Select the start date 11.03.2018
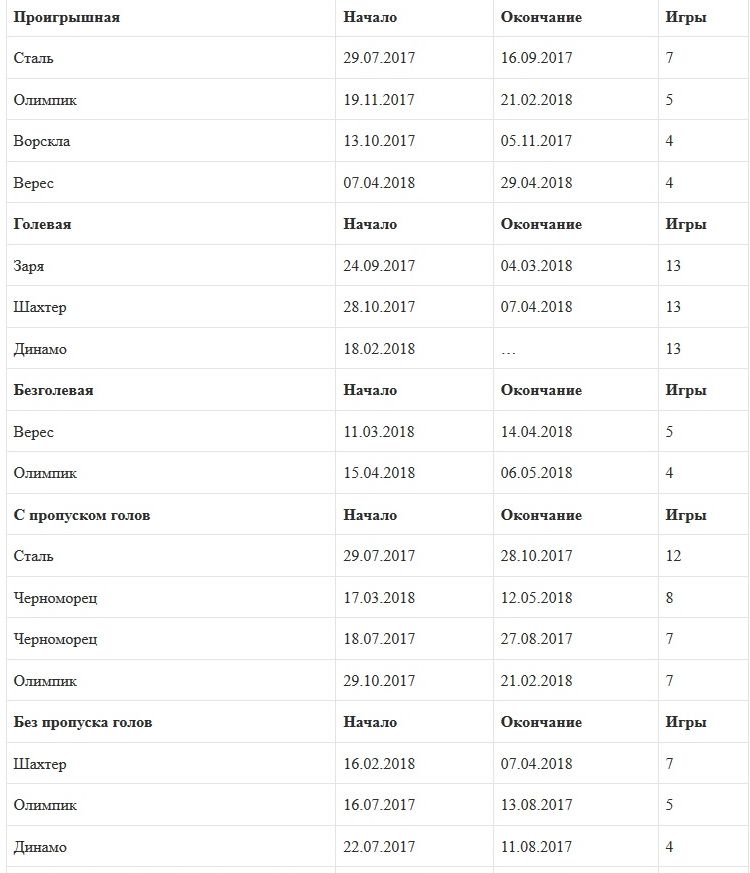Screen dimensions: 750x873 [x=379, y=432]
